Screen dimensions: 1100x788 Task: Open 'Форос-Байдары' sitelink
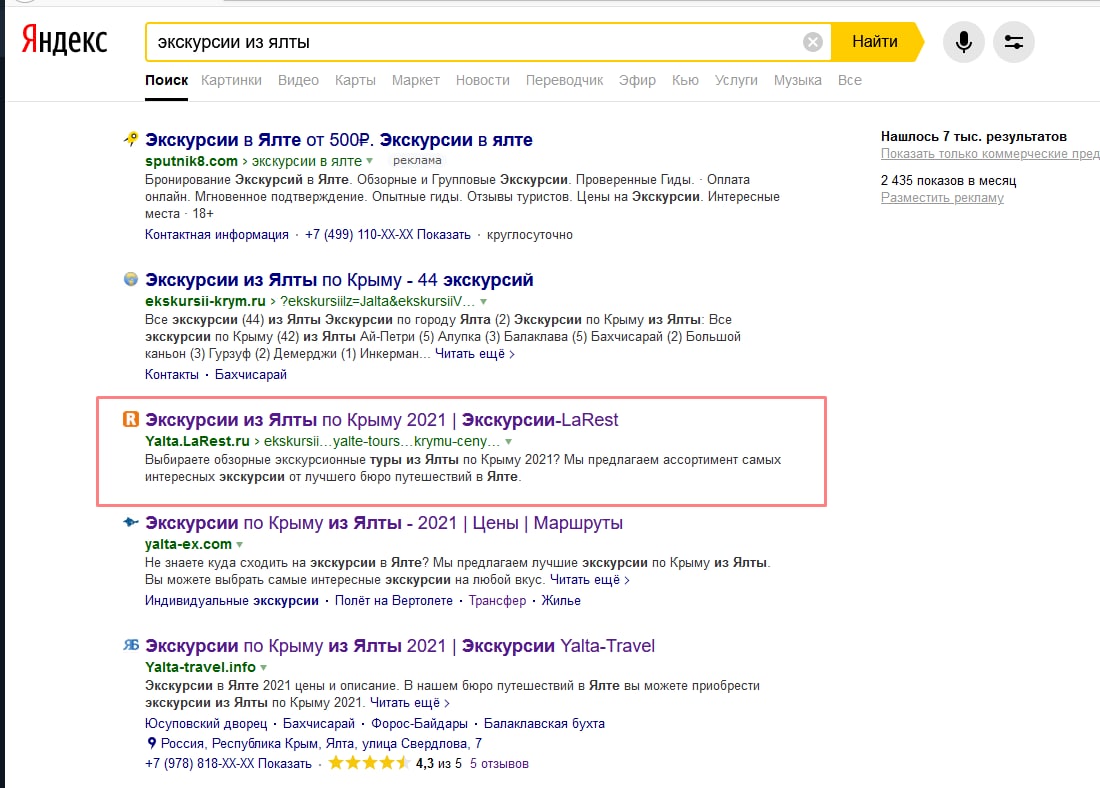[419, 723]
